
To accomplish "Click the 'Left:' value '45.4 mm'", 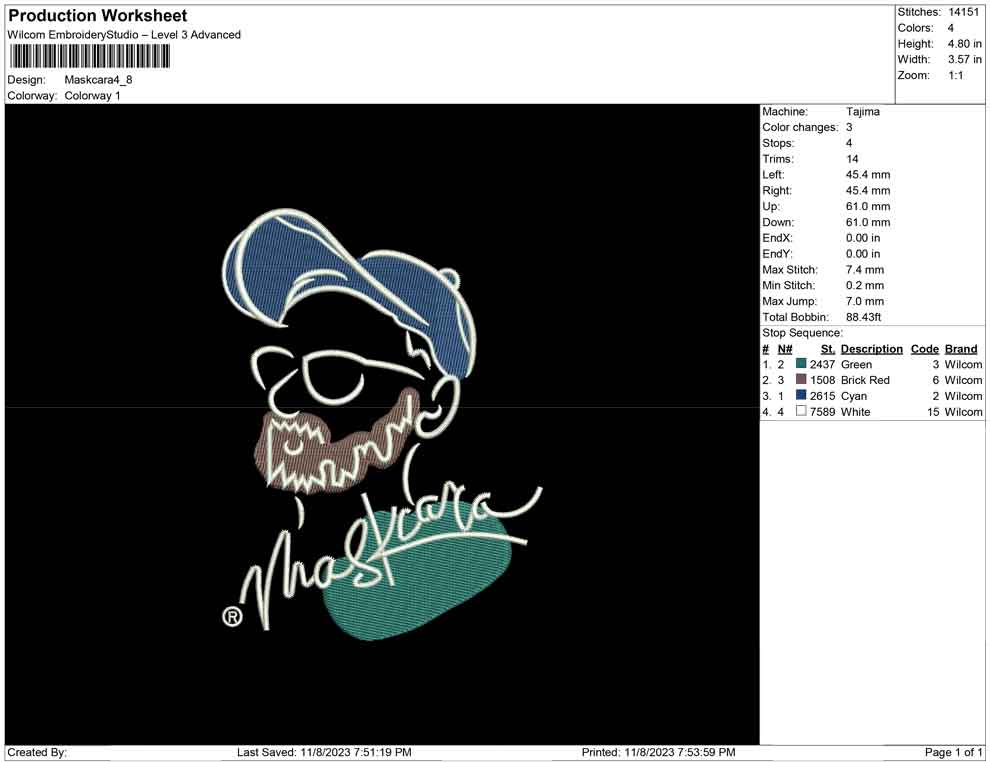I will [868, 174].
